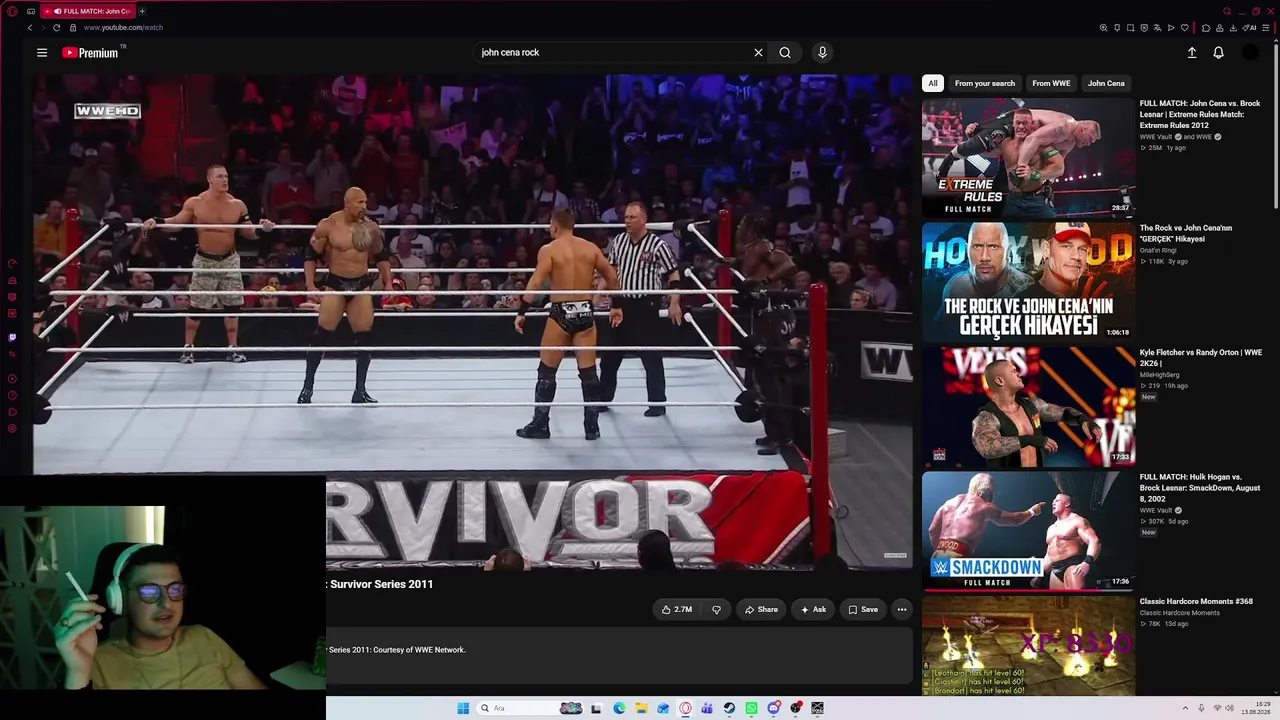Show hidden system tray icons

tap(1185, 708)
